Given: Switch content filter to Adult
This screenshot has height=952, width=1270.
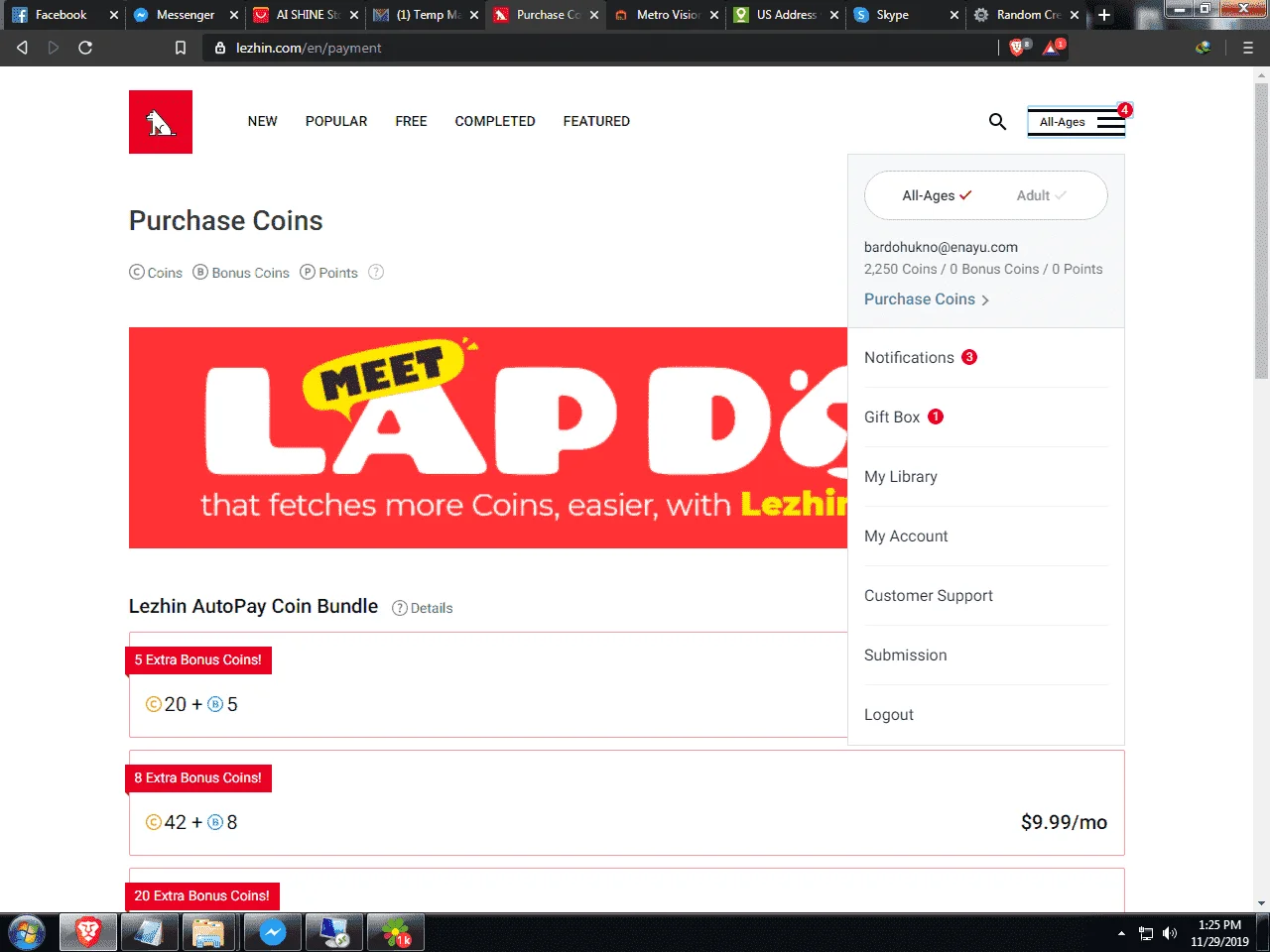Looking at the screenshot, I should (1041, 195).
